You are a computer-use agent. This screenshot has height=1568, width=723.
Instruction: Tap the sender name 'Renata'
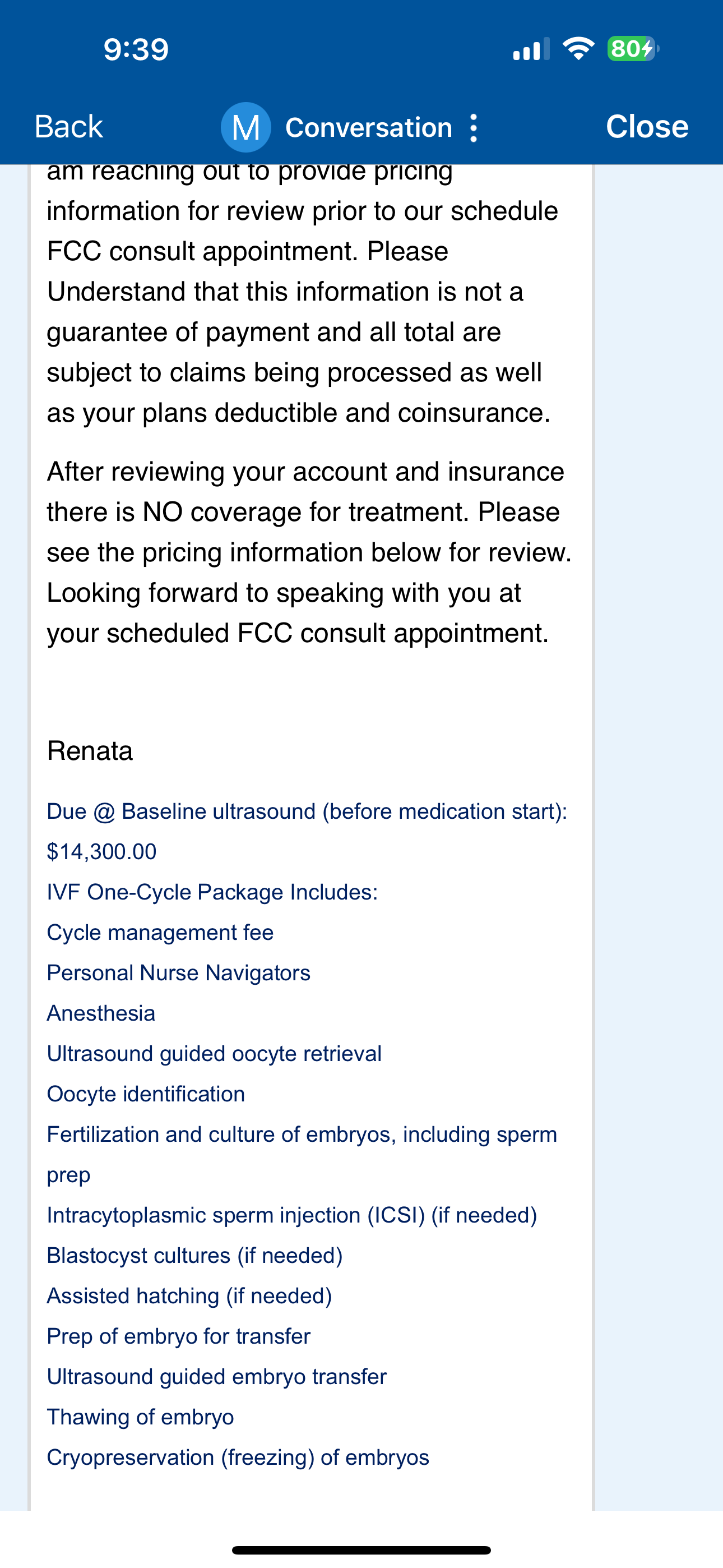click(90, 751)
